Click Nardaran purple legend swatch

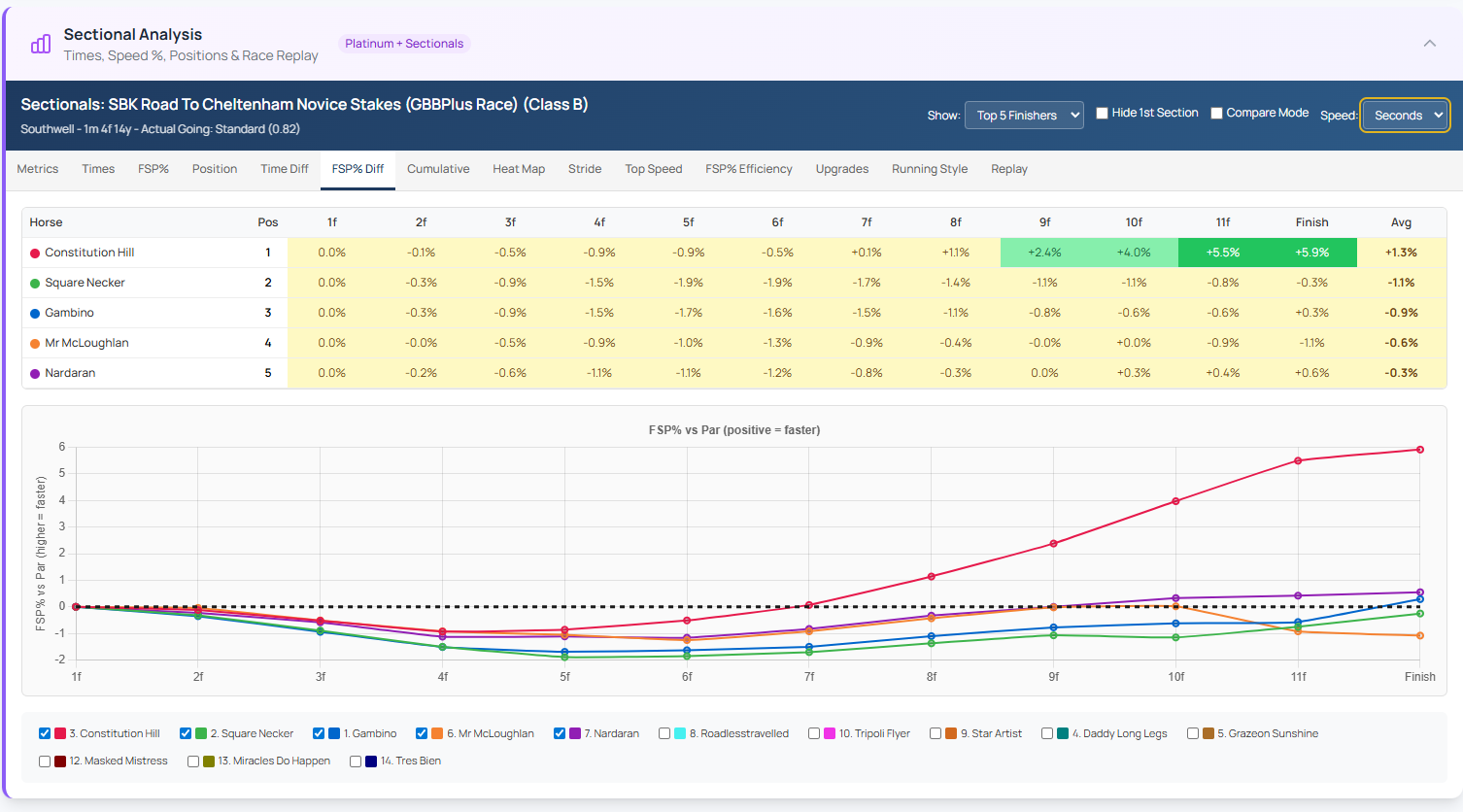coord(575,733)
